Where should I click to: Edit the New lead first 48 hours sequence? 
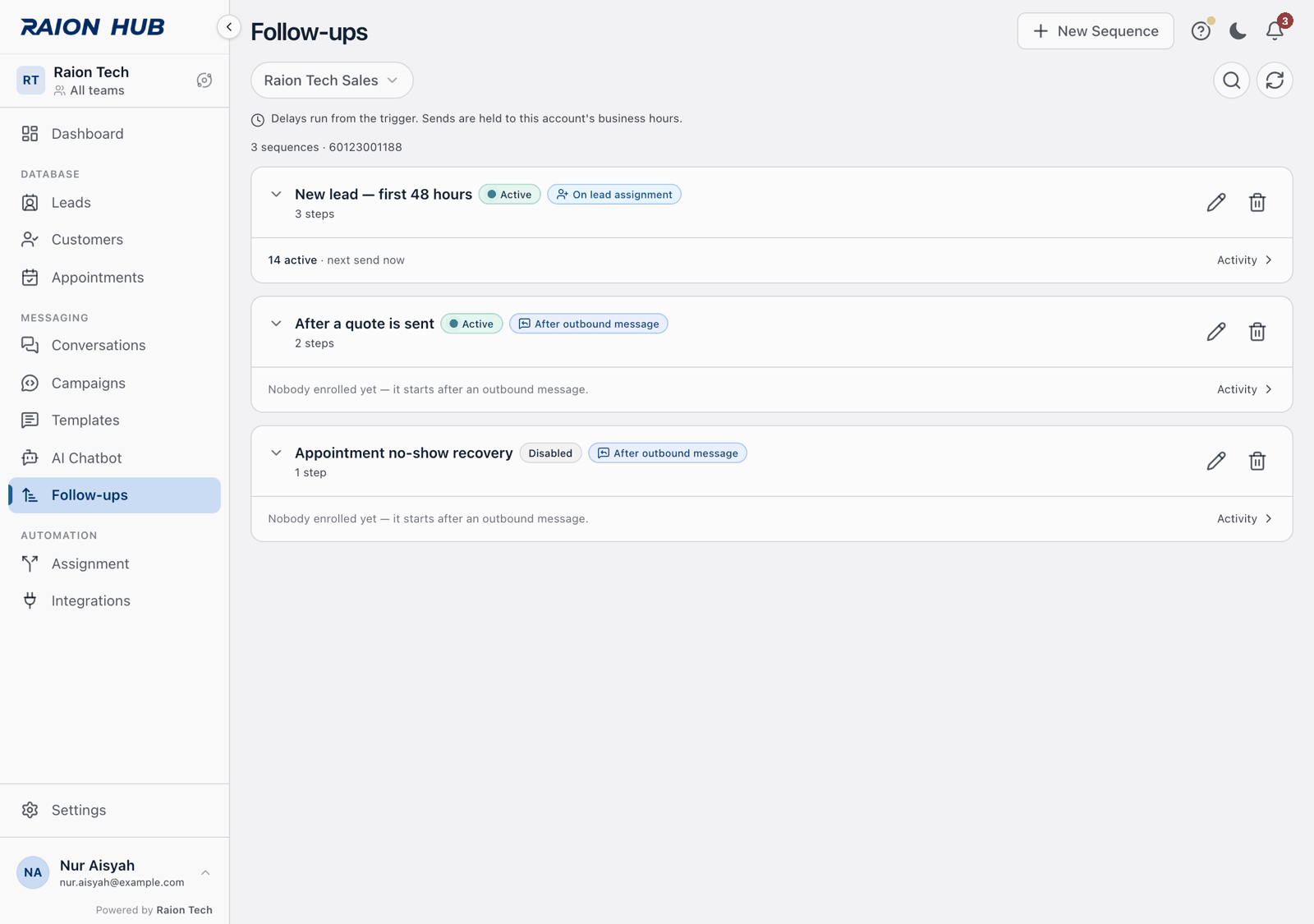(1216, 202)
